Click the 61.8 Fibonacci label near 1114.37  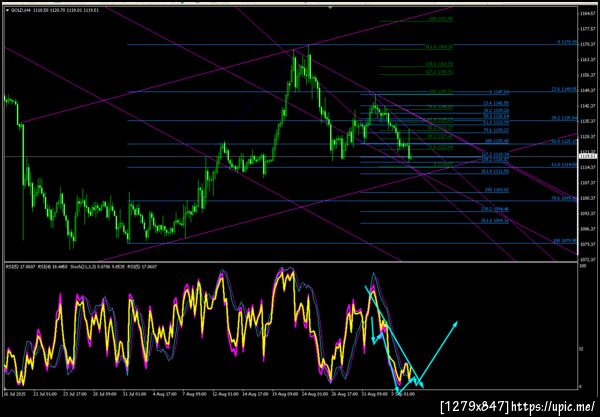pos(563,165)
